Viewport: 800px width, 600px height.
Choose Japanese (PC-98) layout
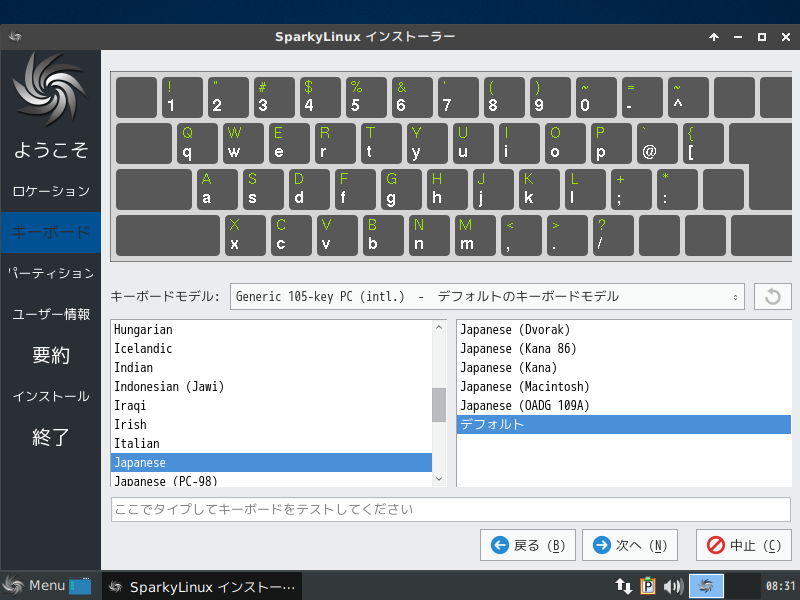coord(271,480)
